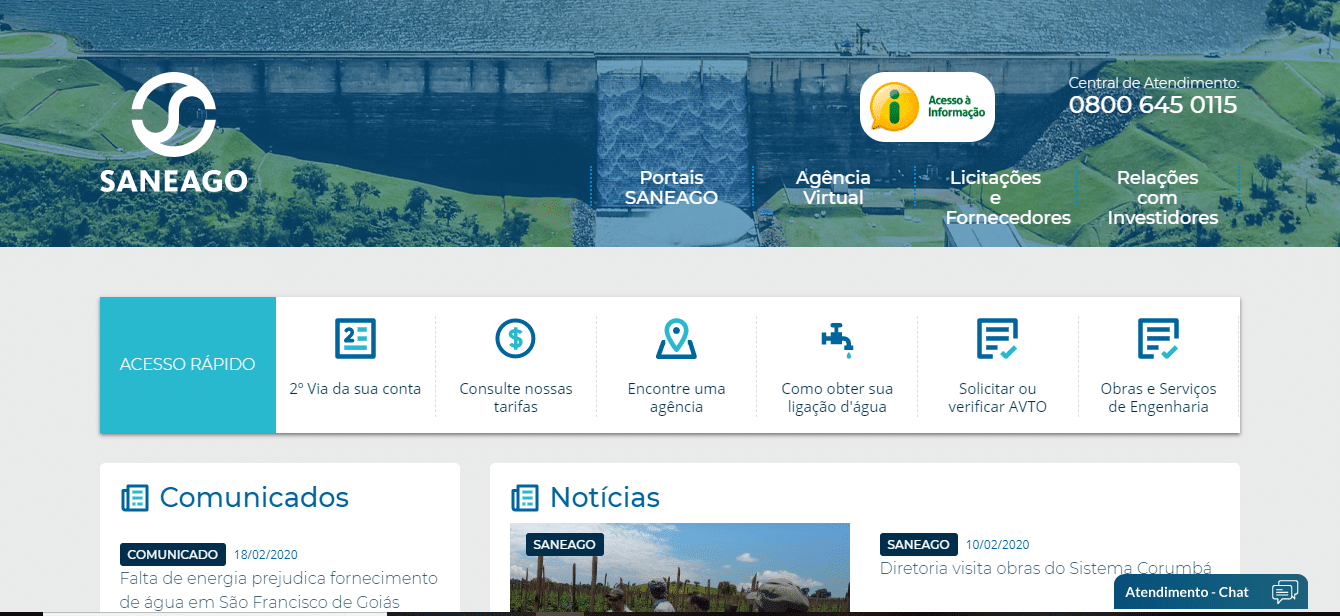Viewport: 1340px width, 616px height.
Task: Open Obras e Serviços de Engenharia link
Action: click(1158, 398)
